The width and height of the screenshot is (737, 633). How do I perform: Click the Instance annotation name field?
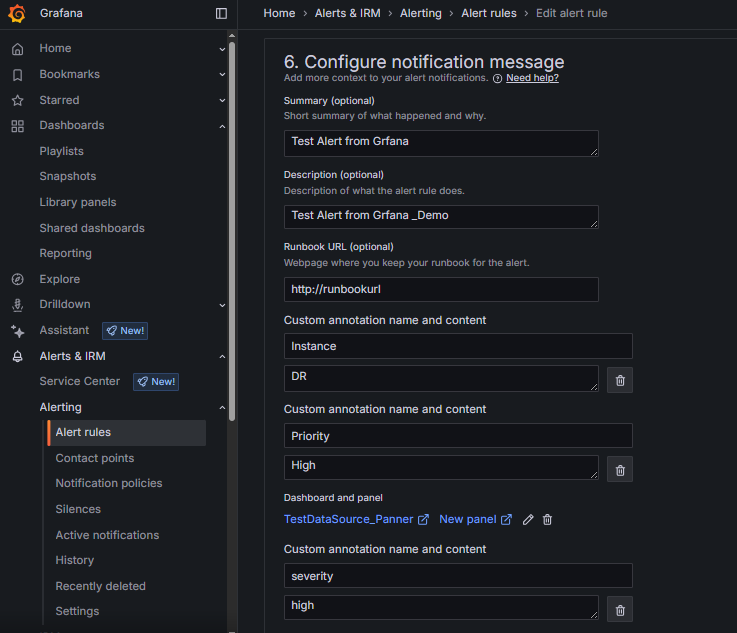pyautogui.click(x=458, y=346)
